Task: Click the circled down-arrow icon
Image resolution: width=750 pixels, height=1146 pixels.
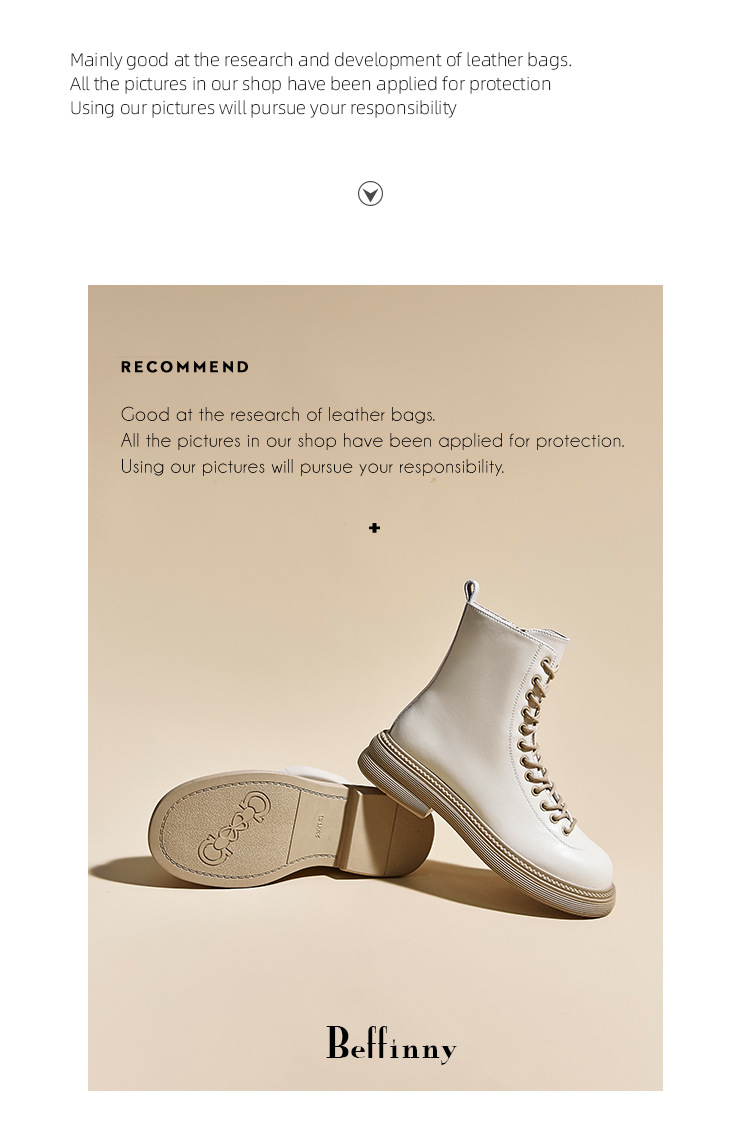Action: [x=371, y=194]
